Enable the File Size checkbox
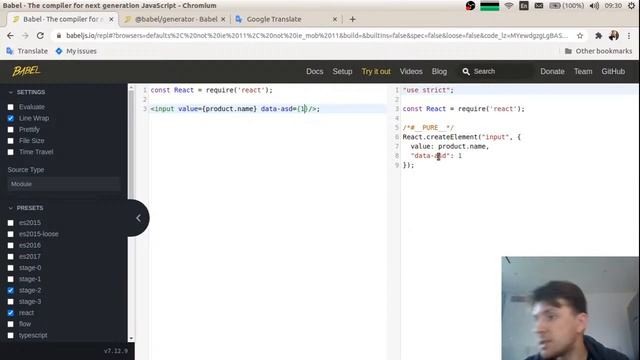This screenshot has height=360, width=640. [x=11, y=141]
